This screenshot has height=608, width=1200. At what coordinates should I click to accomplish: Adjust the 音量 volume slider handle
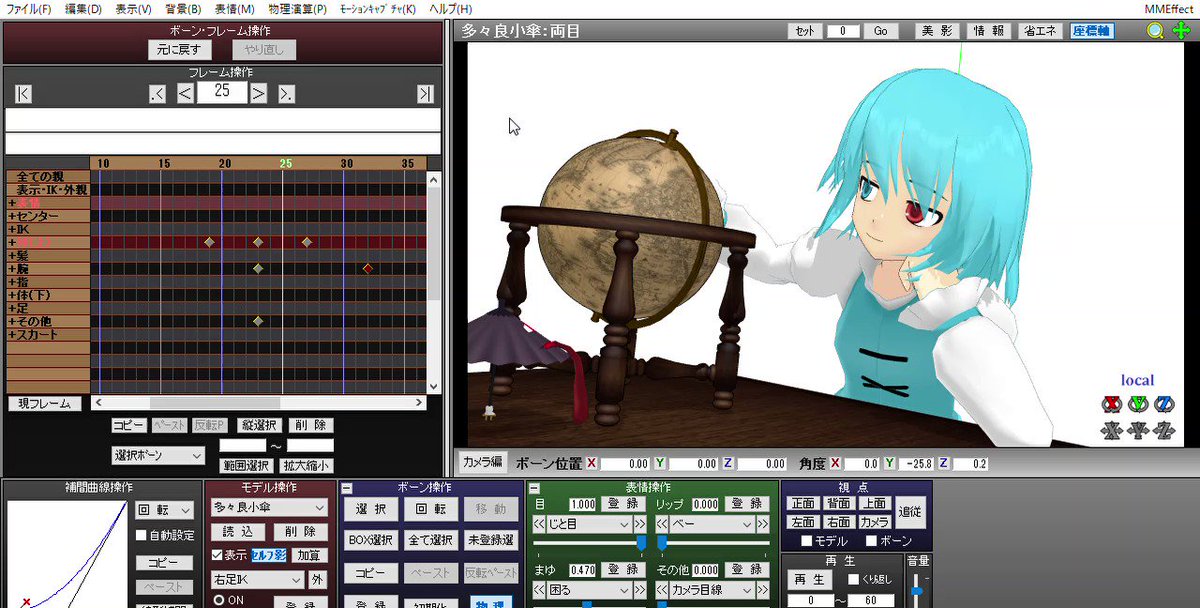[x=916, y=592]
